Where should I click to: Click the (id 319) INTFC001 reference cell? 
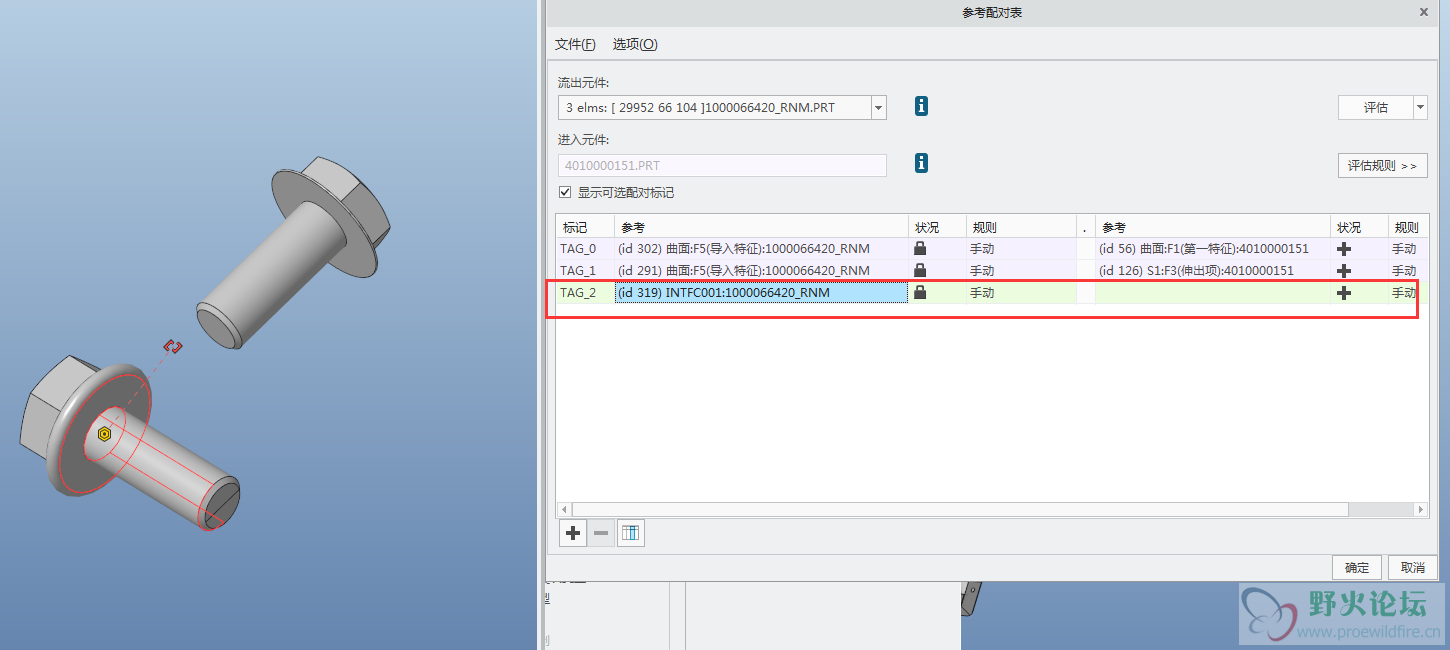coord(761,293)
